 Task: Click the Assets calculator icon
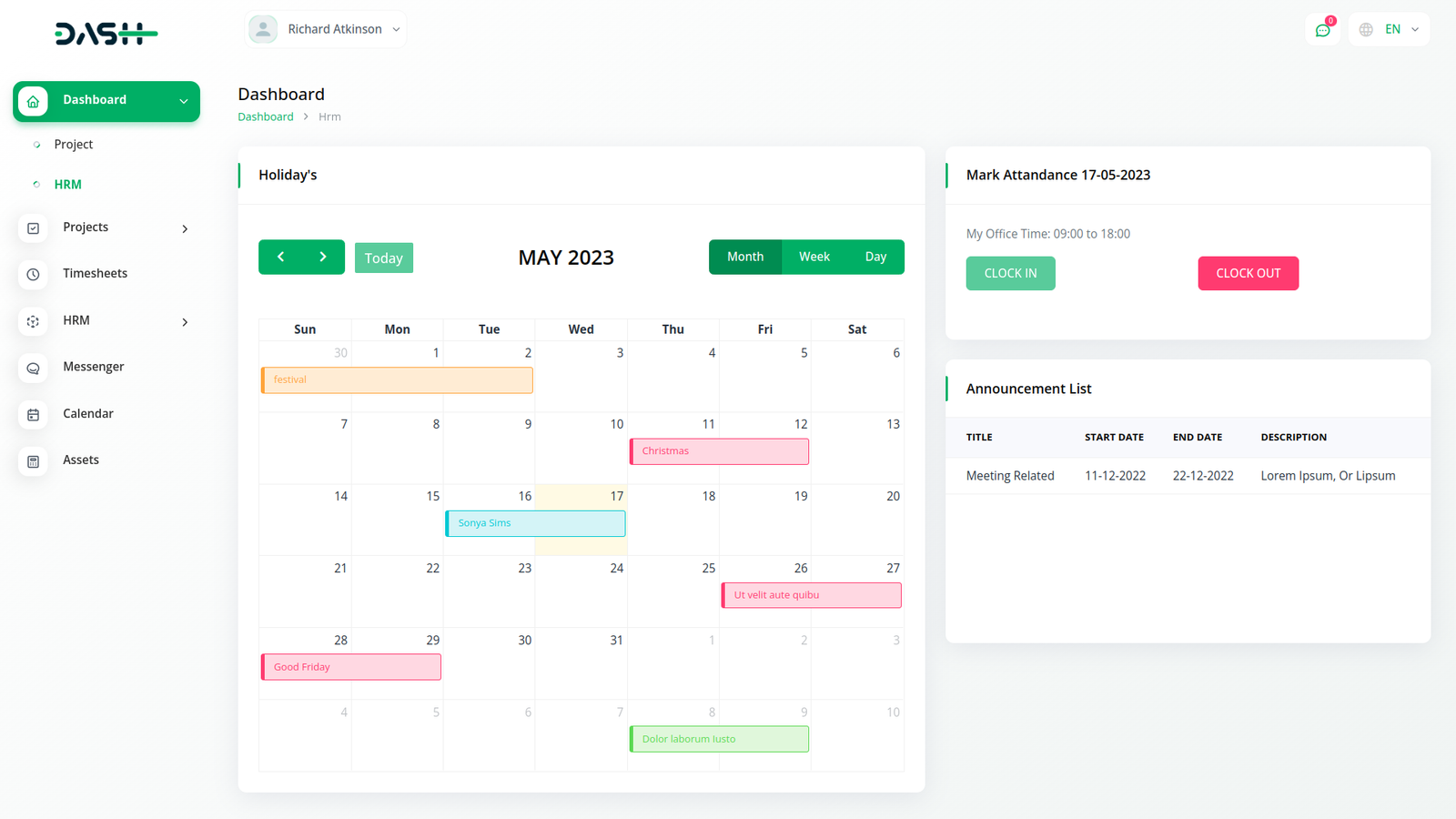pyautogui.click(x=33, y=461)
